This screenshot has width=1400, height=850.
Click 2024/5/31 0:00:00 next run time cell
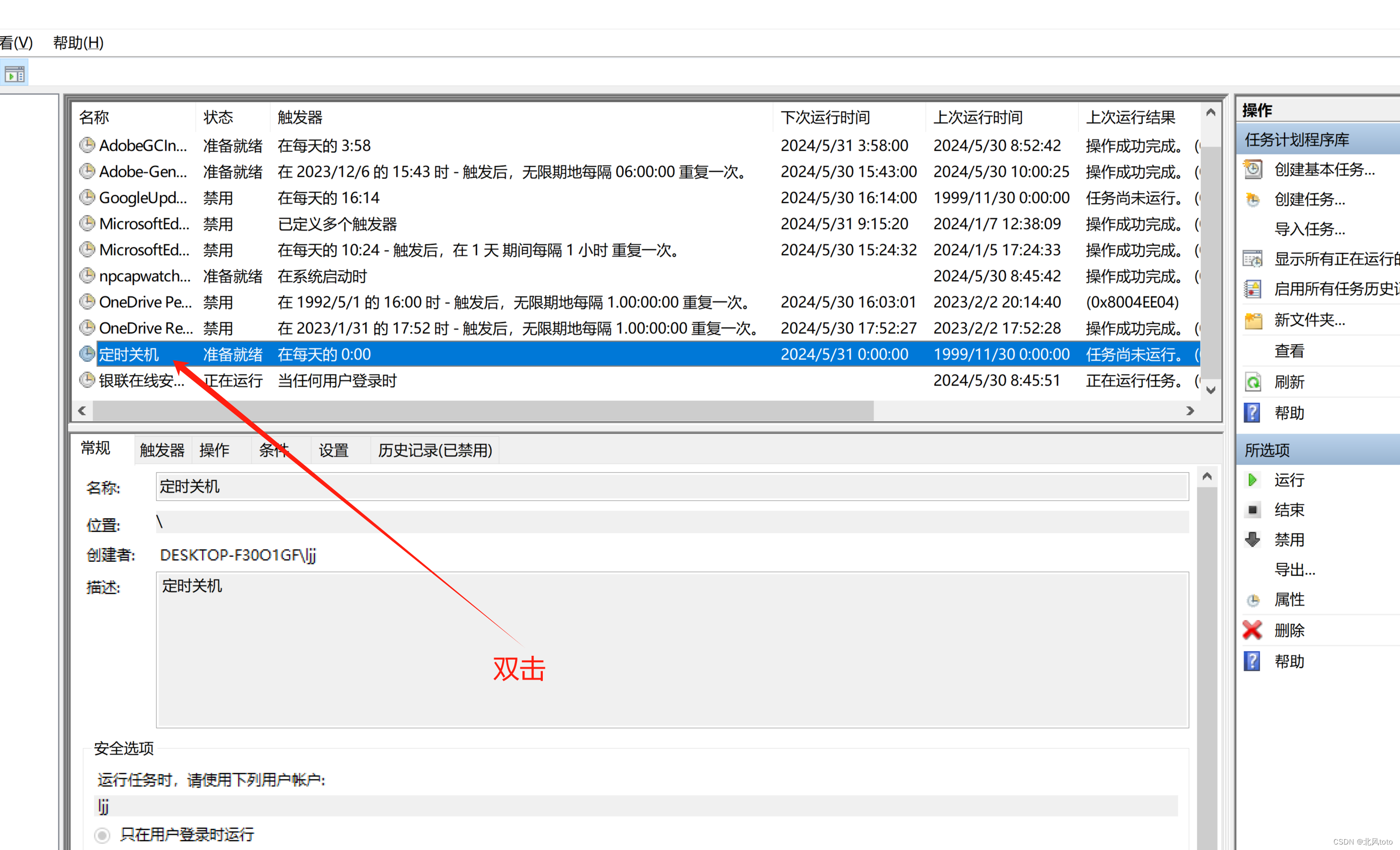pyautogui.click(x=844, y=355)
